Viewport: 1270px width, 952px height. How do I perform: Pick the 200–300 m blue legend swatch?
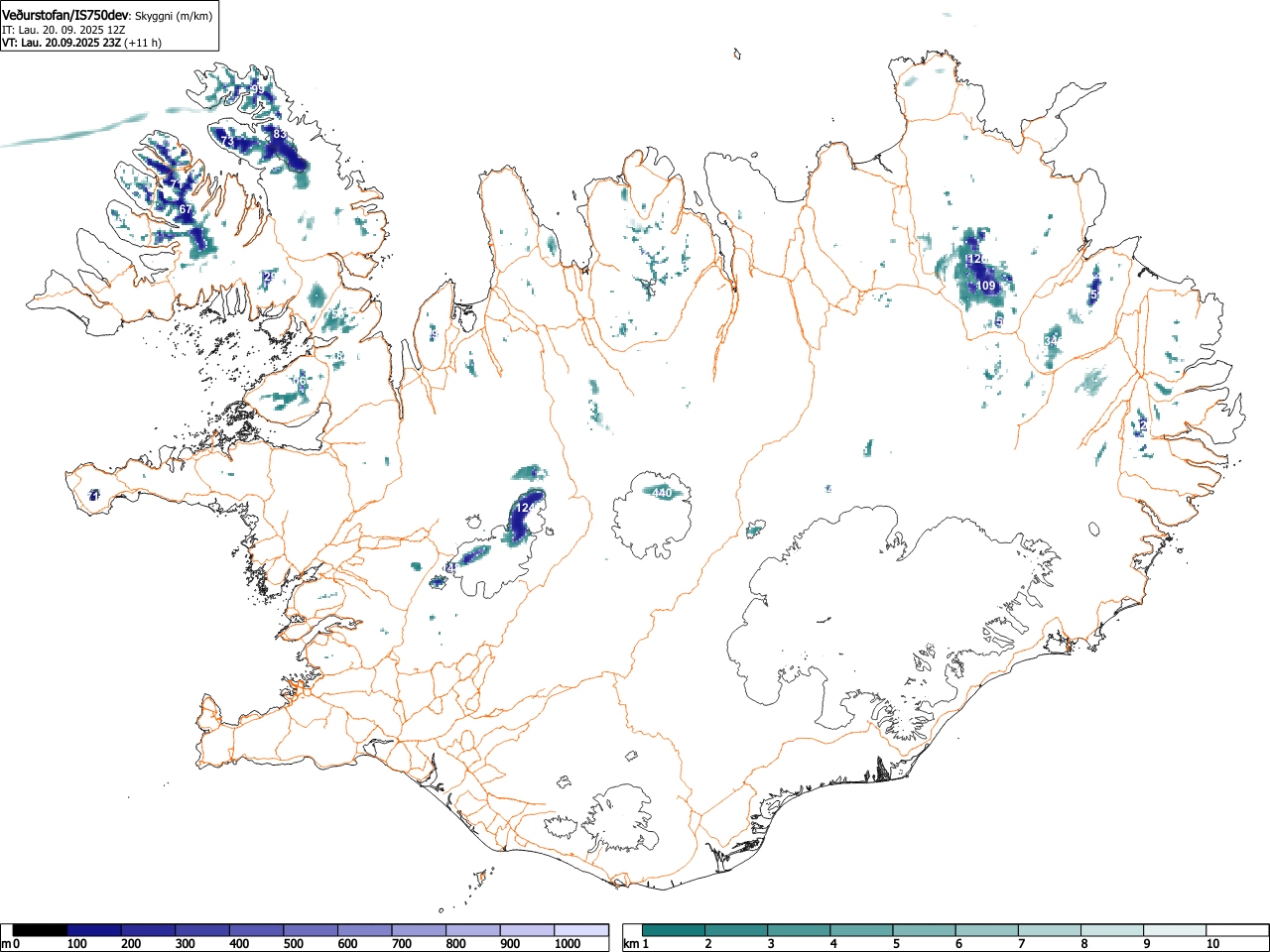click(x=149, y=930)
